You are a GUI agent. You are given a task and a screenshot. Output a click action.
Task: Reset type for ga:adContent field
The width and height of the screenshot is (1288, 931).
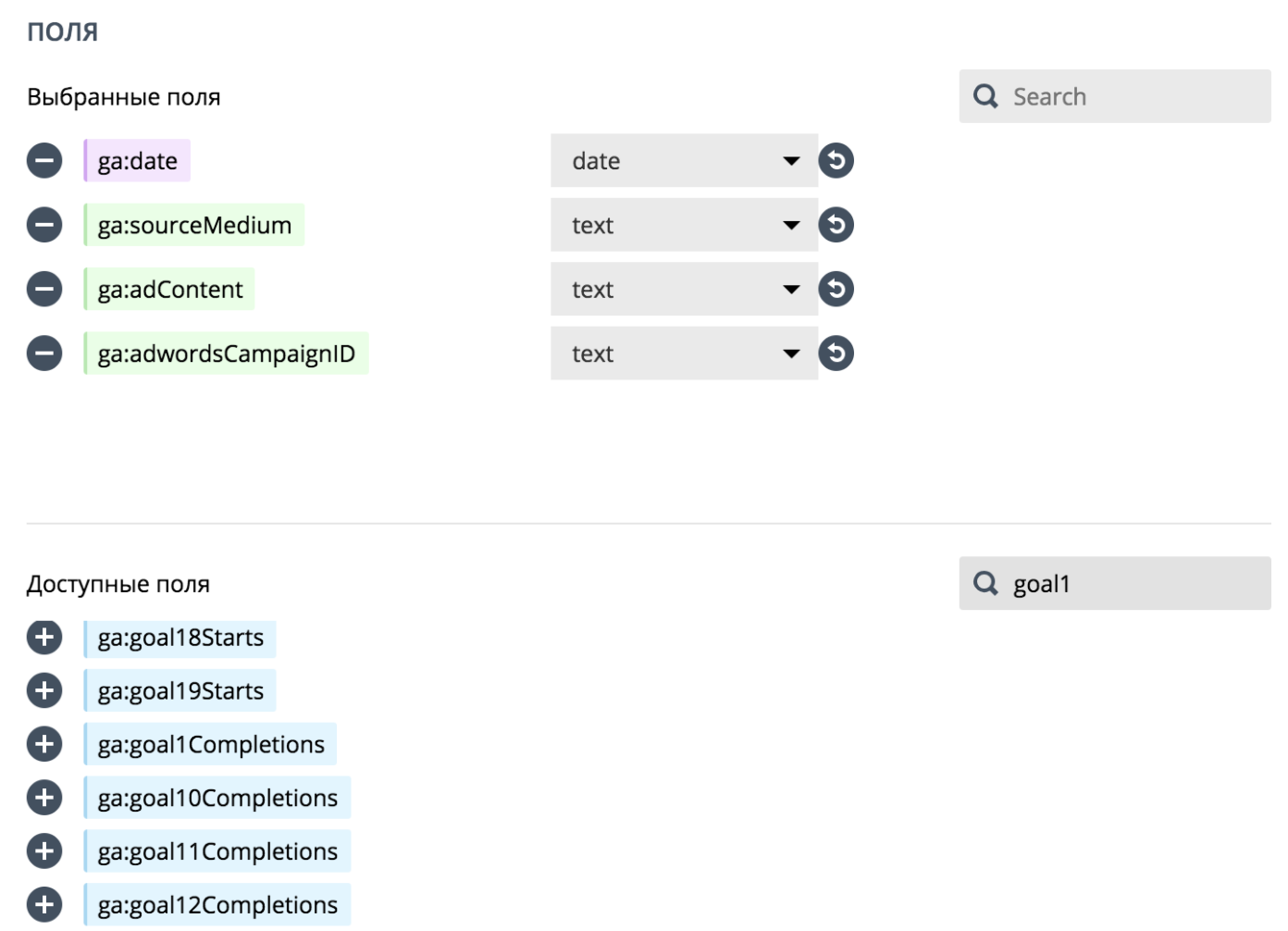(x=836, y=289)
